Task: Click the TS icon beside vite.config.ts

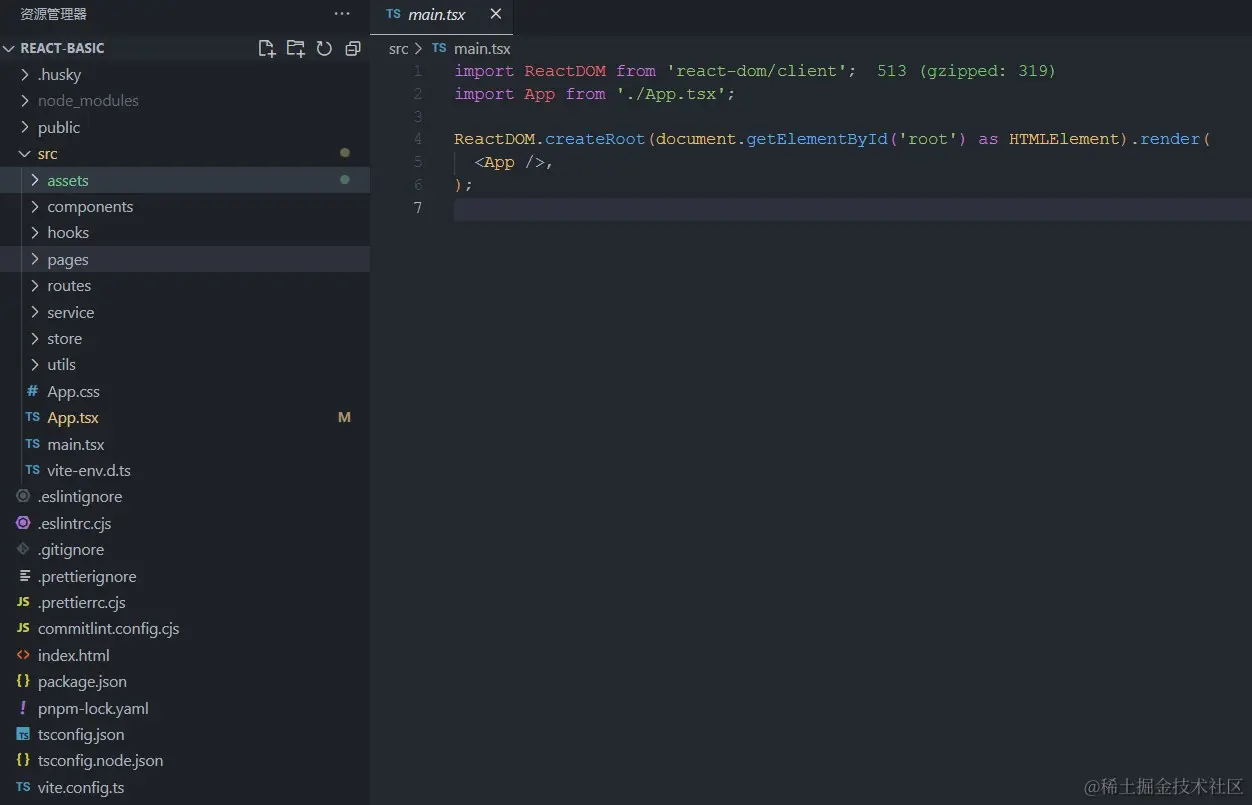Action: [x=23, y=787]
